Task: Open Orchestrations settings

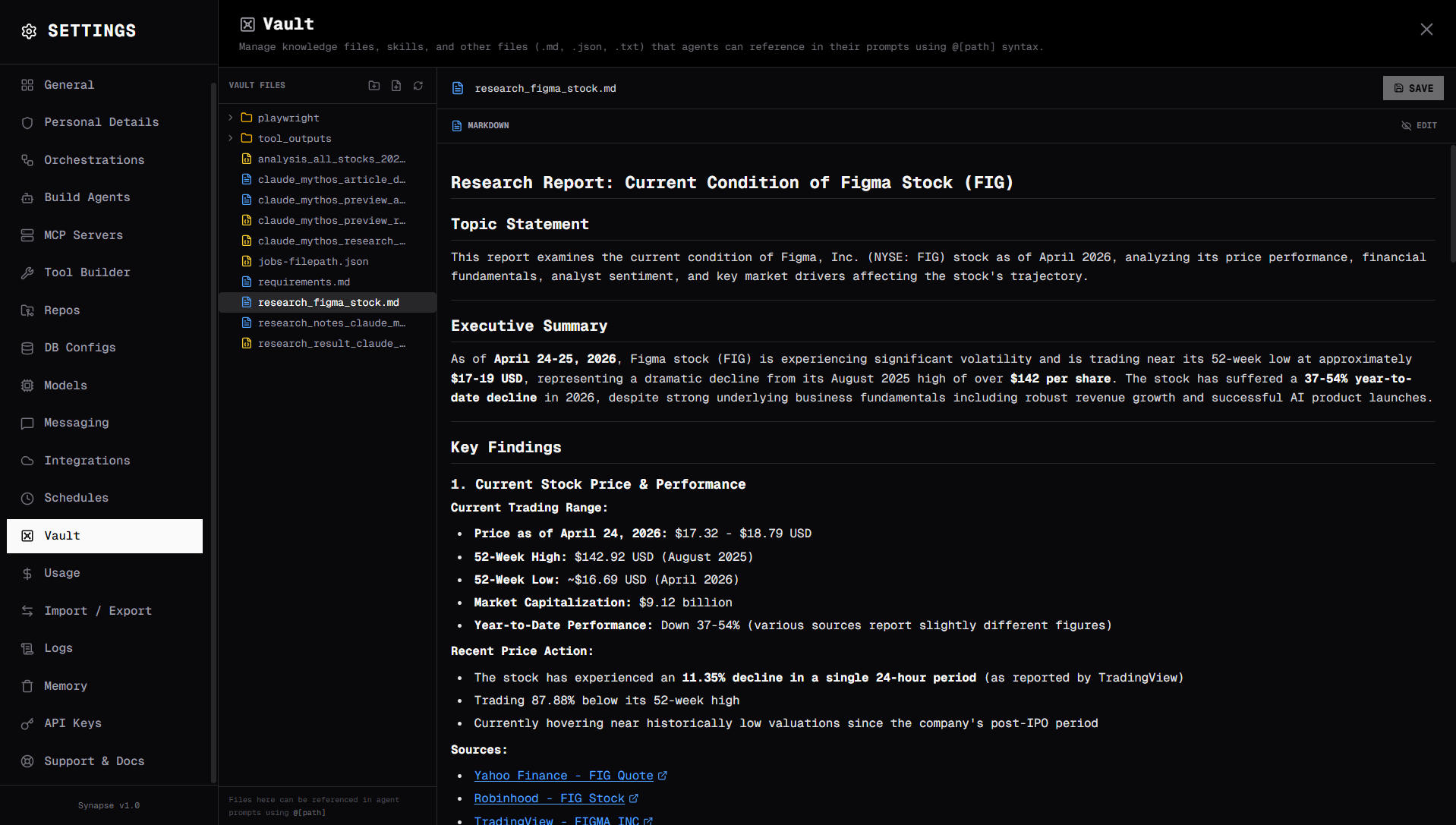Action: 105,160
